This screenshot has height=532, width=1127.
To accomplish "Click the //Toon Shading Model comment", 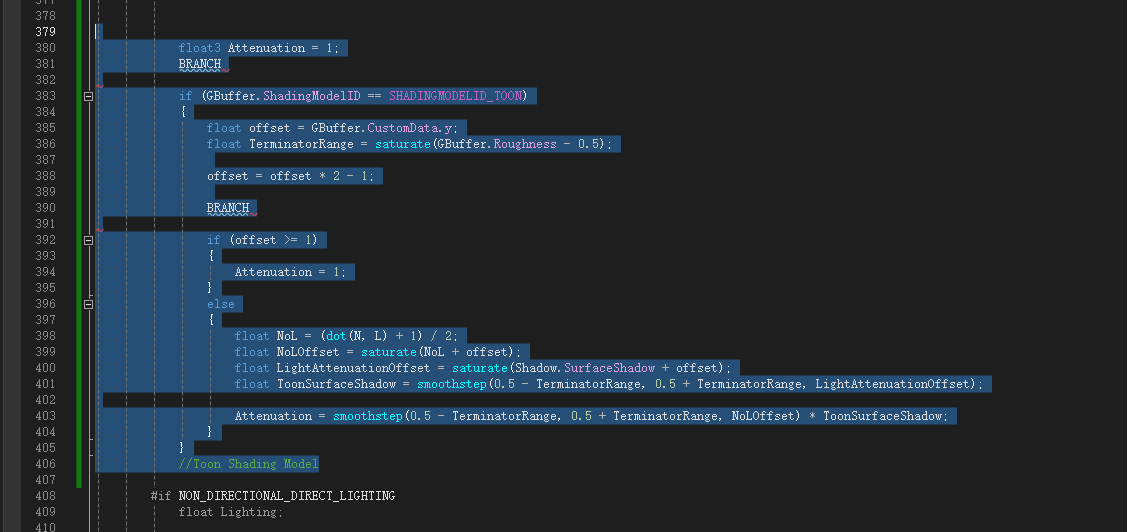I will point(249,464).
